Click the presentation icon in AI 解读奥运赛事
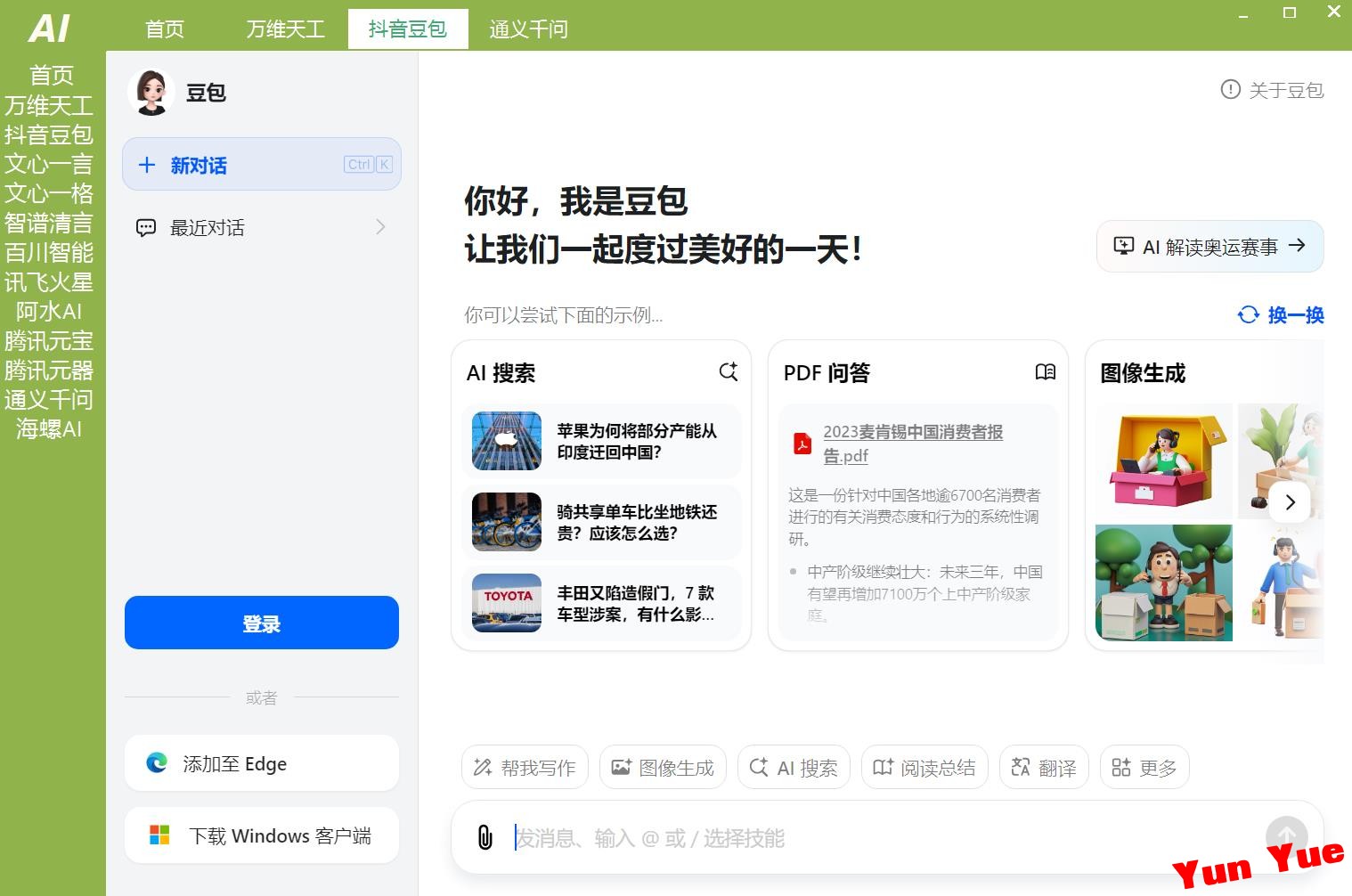Screen dimensions: 1352x896 point(1124,247)
